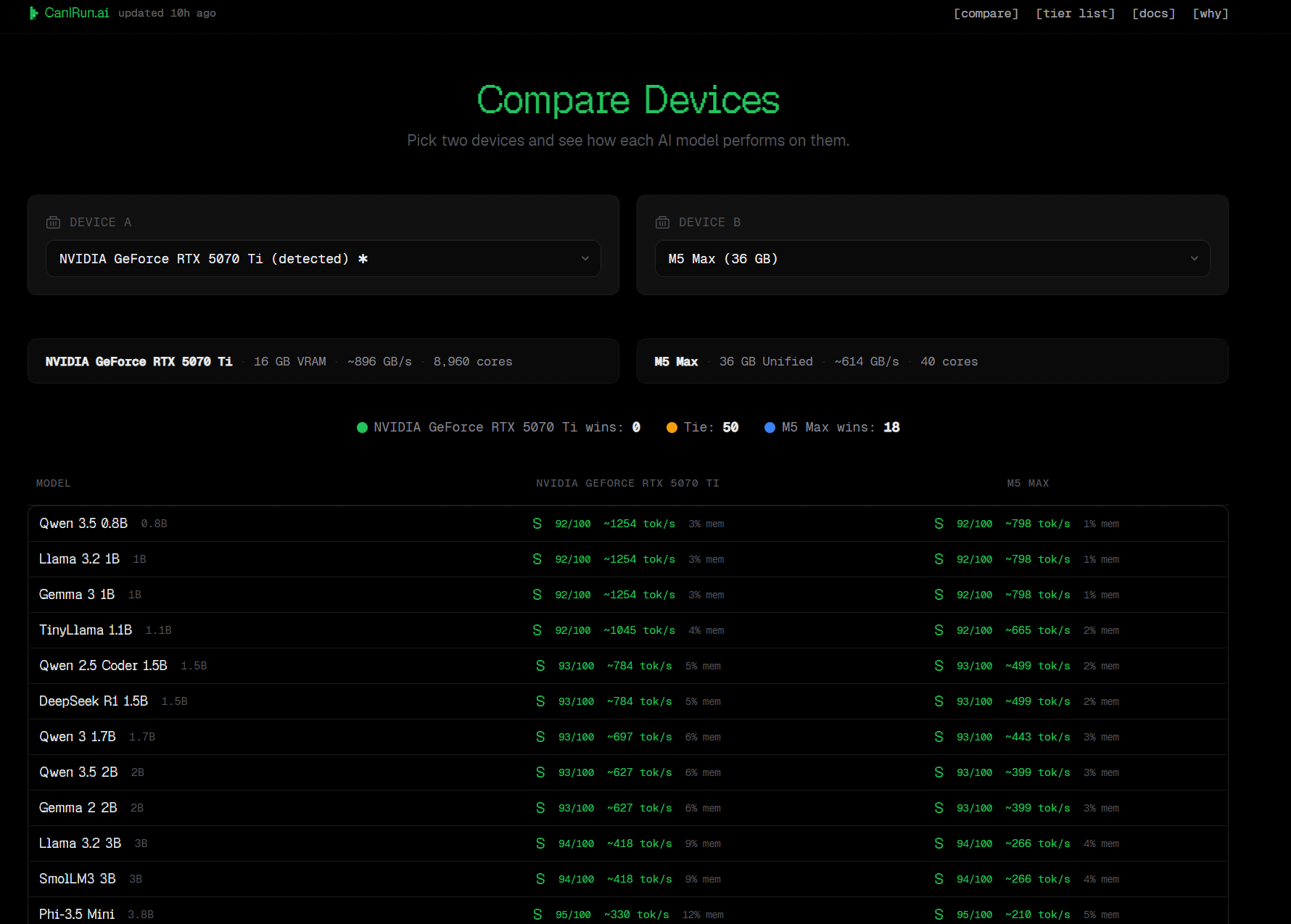This screenshot has height=924, width=1291.
Task: Open the [compare] nav item
Action: 986,14
